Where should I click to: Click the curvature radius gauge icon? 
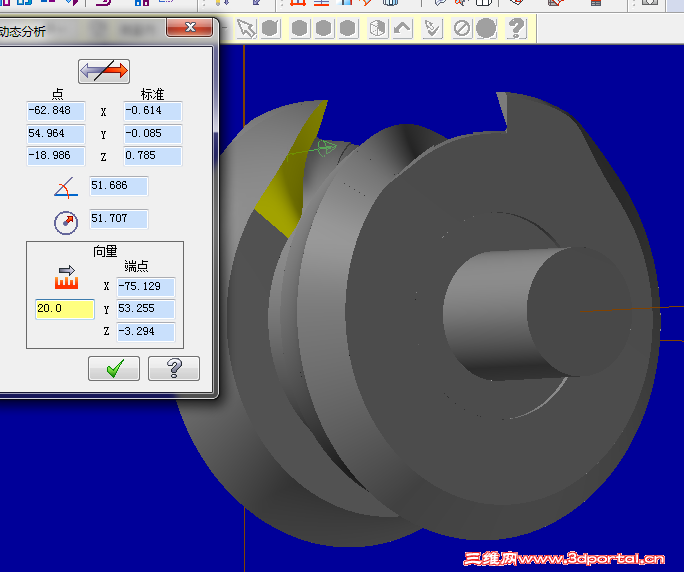coord(66,222)
